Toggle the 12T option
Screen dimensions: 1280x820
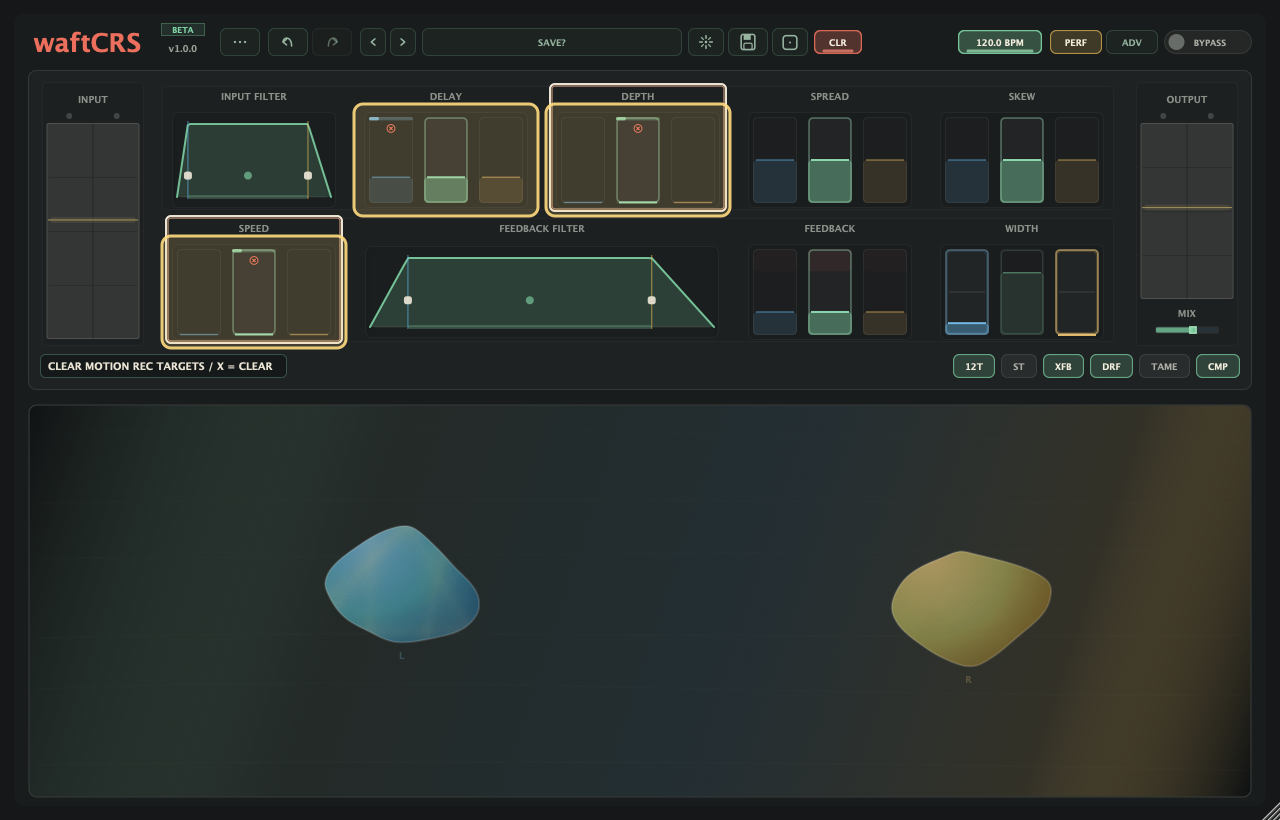point(974,366)
